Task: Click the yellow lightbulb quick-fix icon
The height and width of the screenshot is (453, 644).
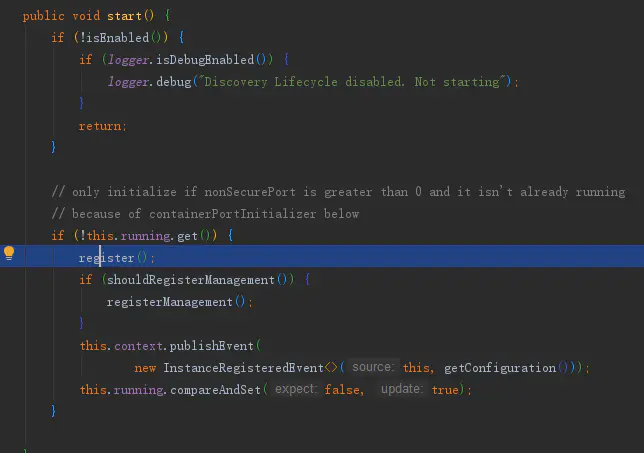Action: coord(9,254)
